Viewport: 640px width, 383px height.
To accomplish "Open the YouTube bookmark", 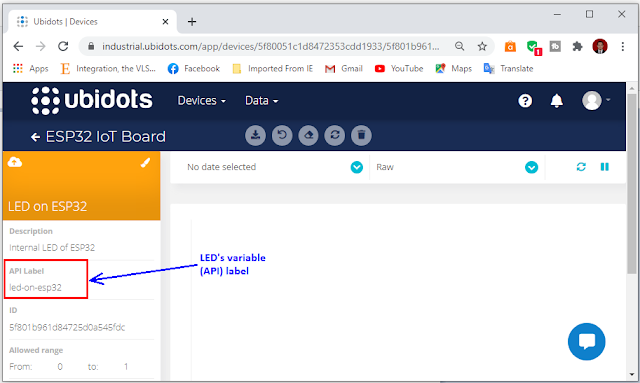I will [399, 69].
